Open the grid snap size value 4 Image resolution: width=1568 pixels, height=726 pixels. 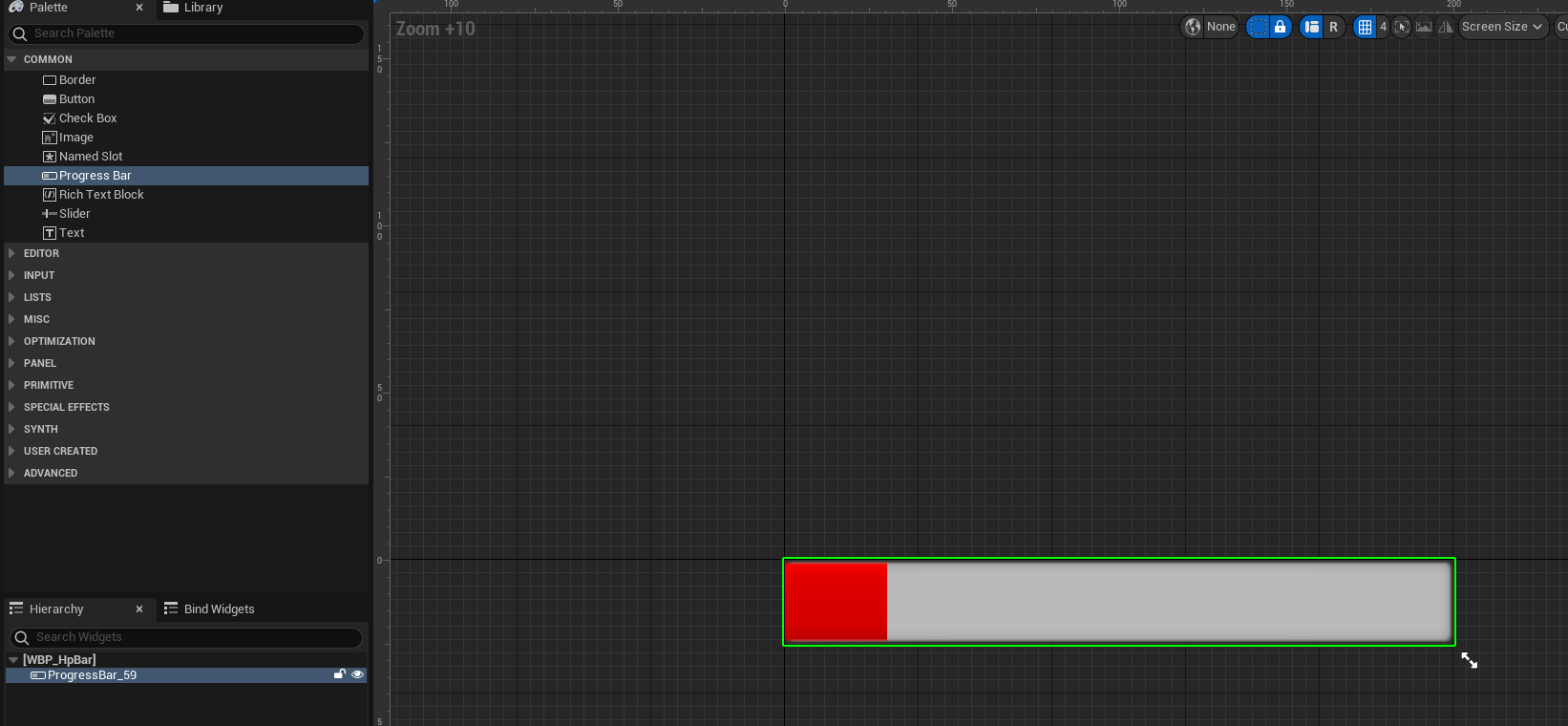point(1383,27)
